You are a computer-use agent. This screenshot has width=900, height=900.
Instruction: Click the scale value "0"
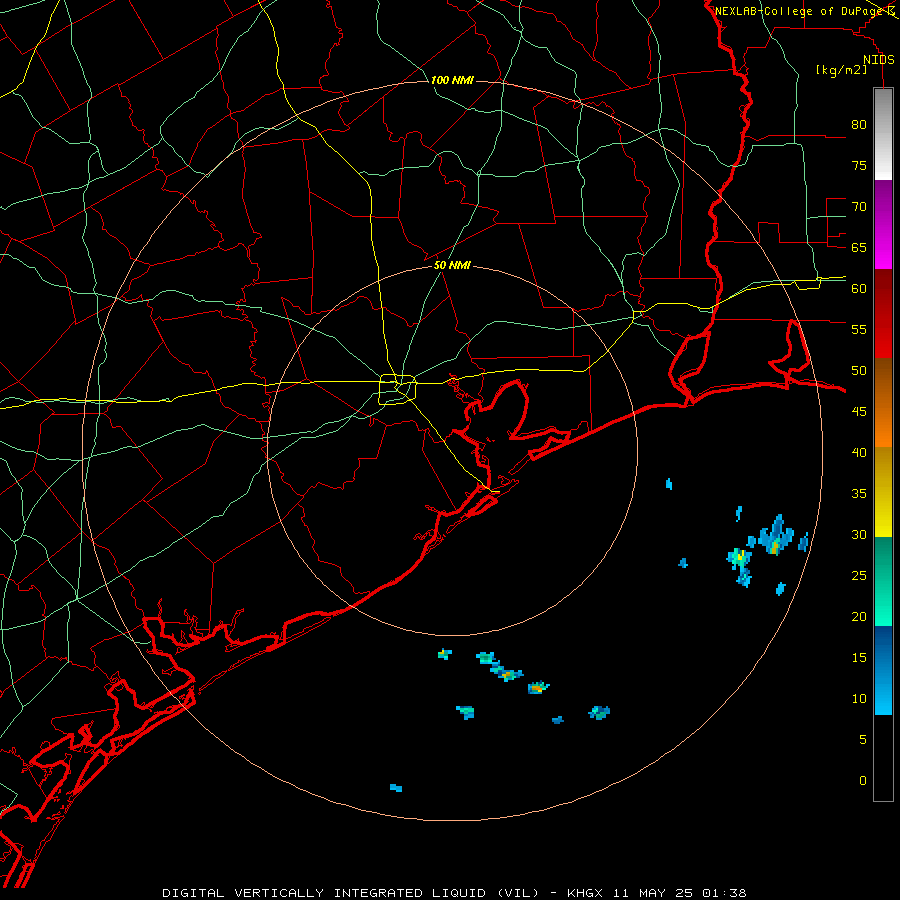[863, 781]
